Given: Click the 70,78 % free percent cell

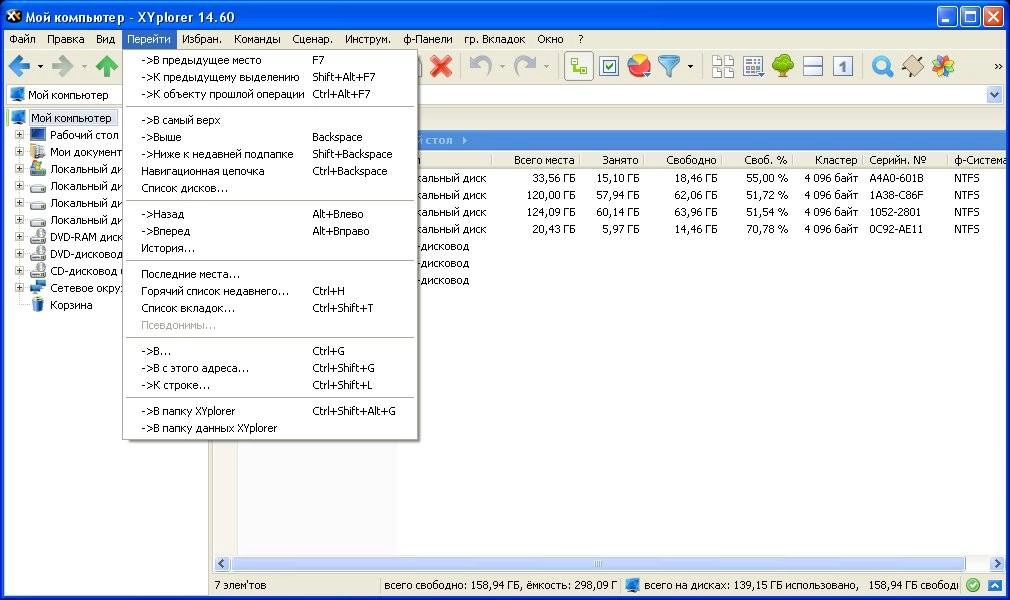Looking at the screenshot, I should 767,229.
